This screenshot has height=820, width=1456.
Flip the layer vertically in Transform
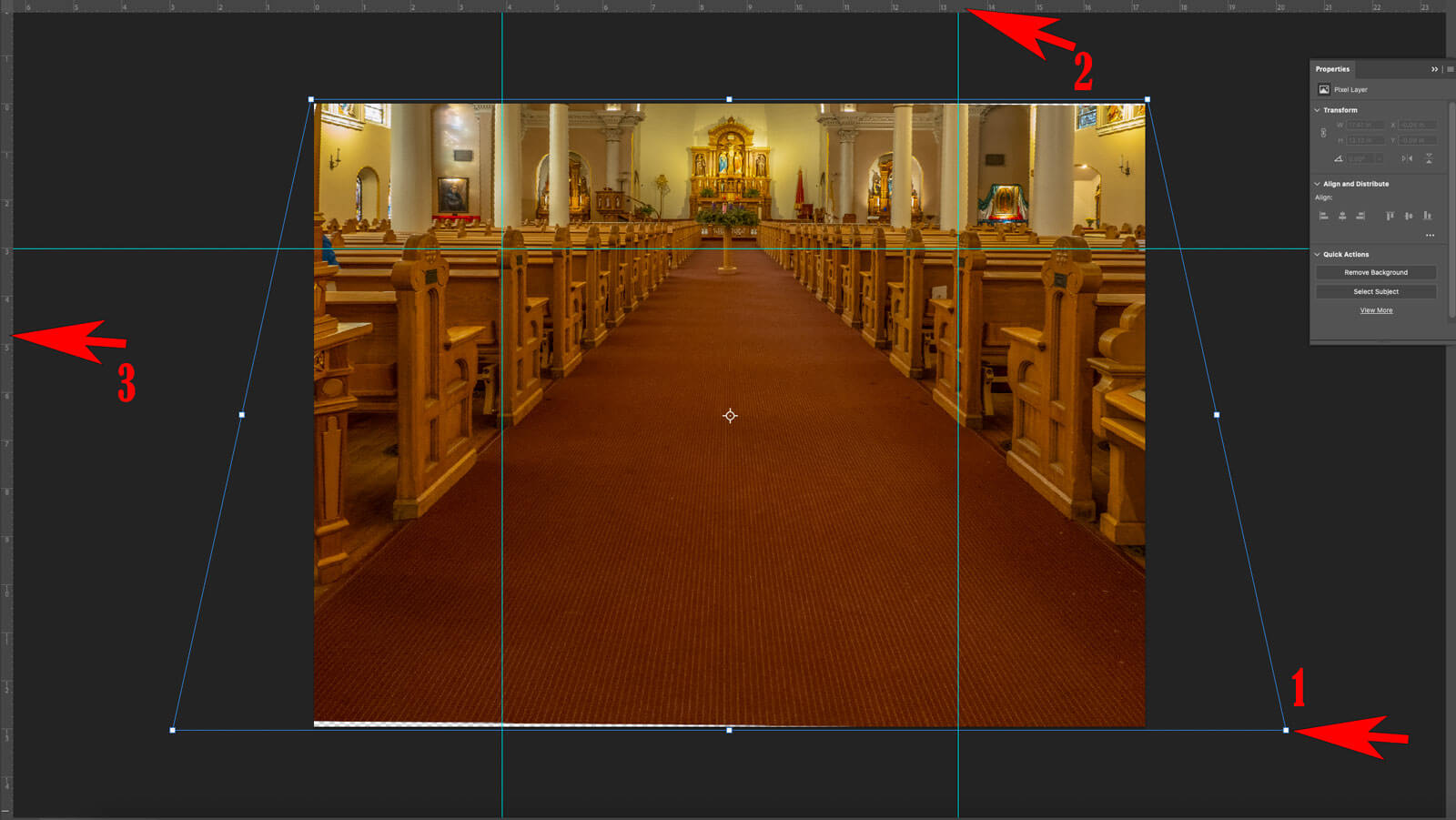pos(1429,158)
